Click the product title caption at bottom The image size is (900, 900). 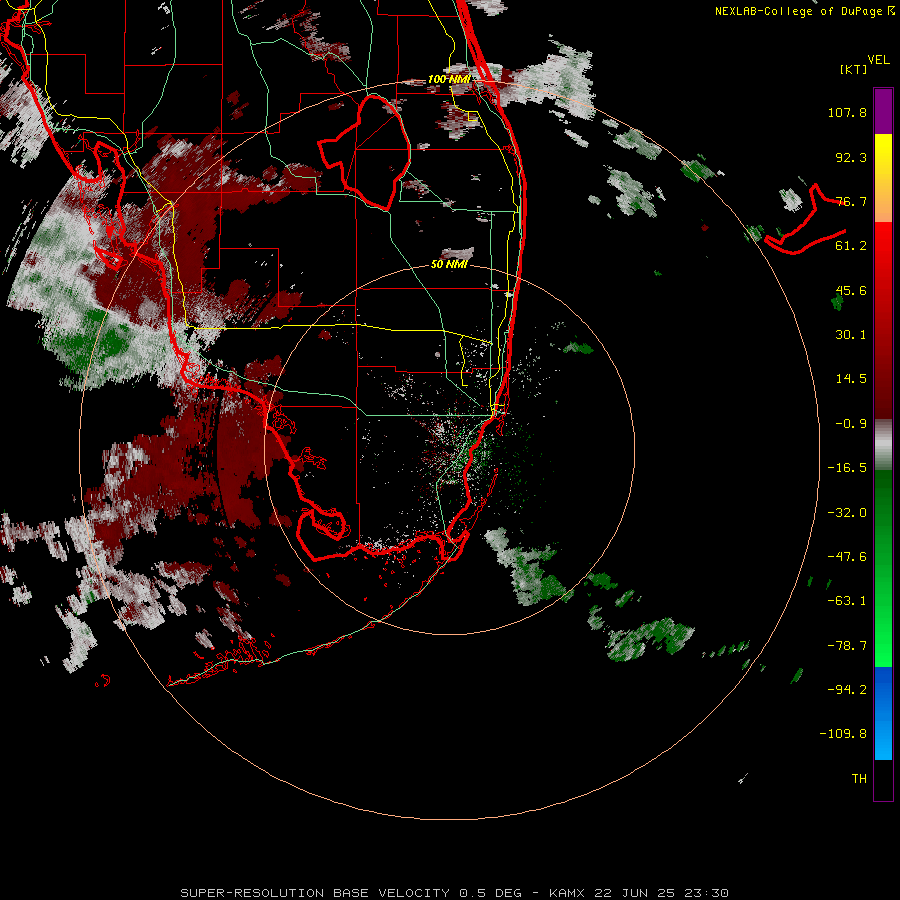point(455,893)
